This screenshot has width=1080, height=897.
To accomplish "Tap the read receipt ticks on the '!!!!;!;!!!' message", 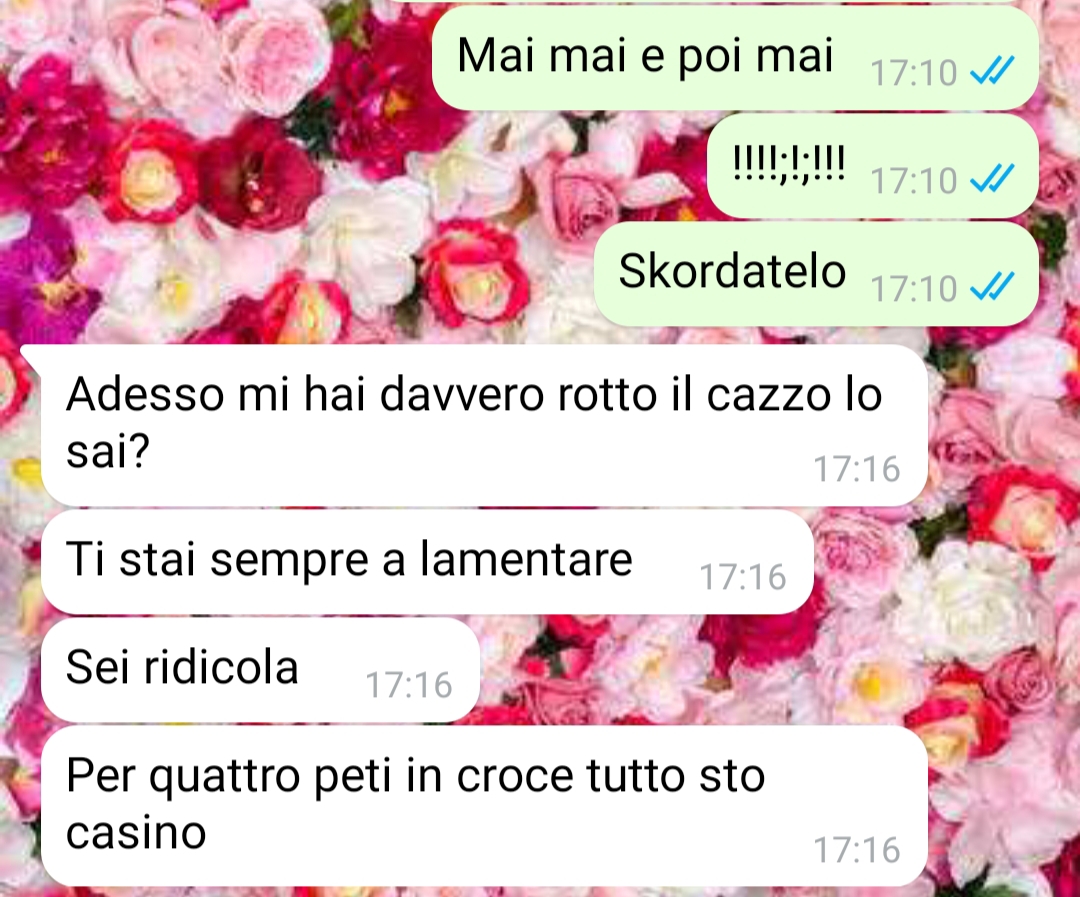I will coord(993,178).
